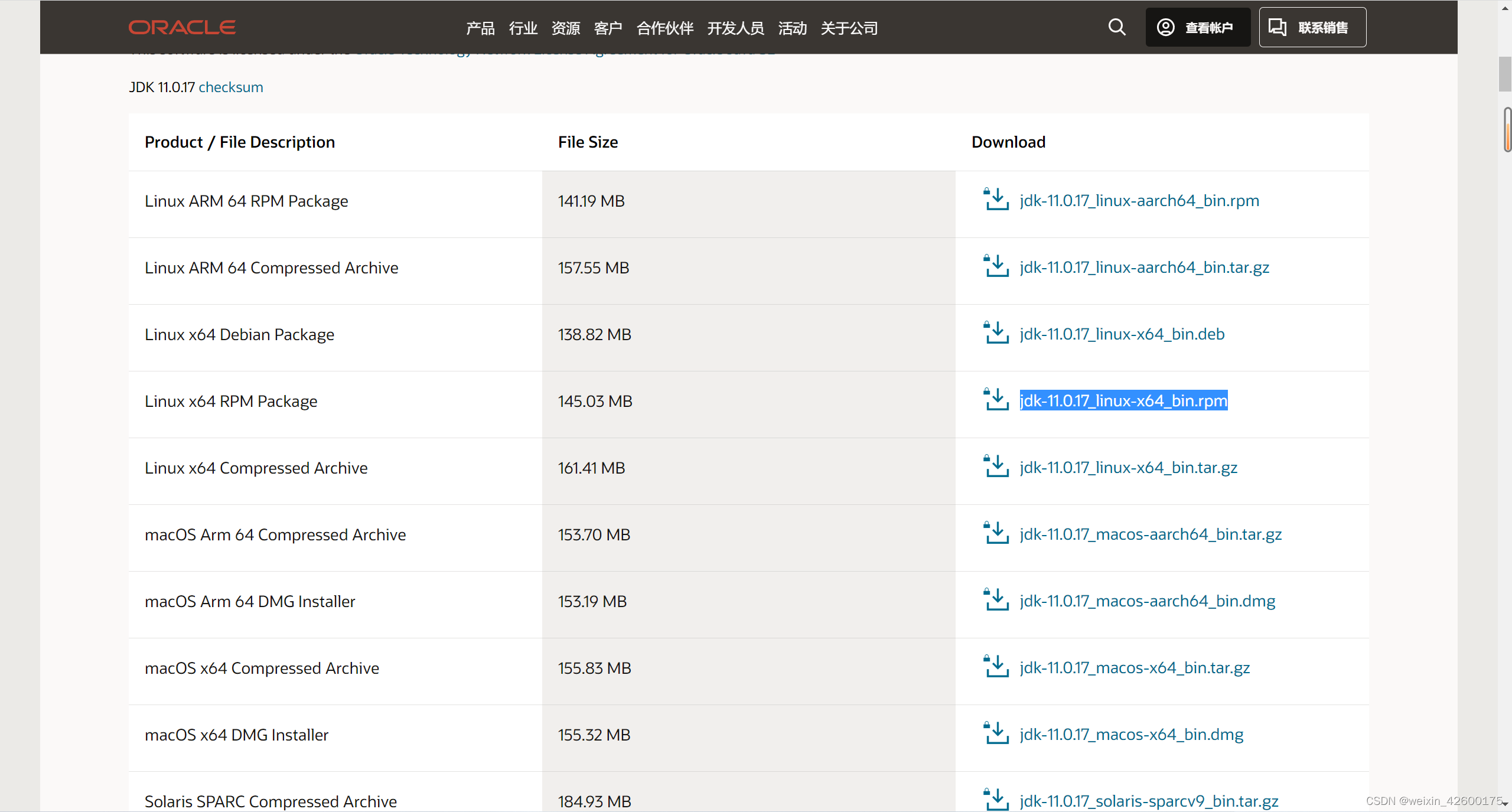
Task: Click the '157.55 MB' file size cell
Action: pyautogui.click(x=748, y=271)
